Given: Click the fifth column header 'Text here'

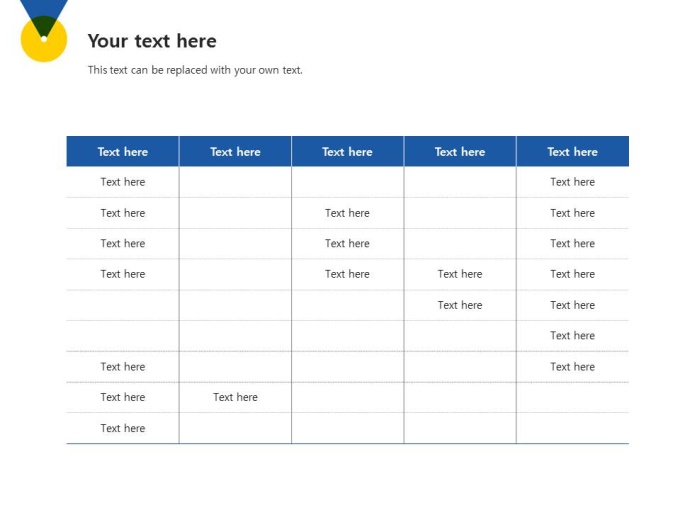Looking at the screenshot, I should pyautogui.click(x=572, y=152).
